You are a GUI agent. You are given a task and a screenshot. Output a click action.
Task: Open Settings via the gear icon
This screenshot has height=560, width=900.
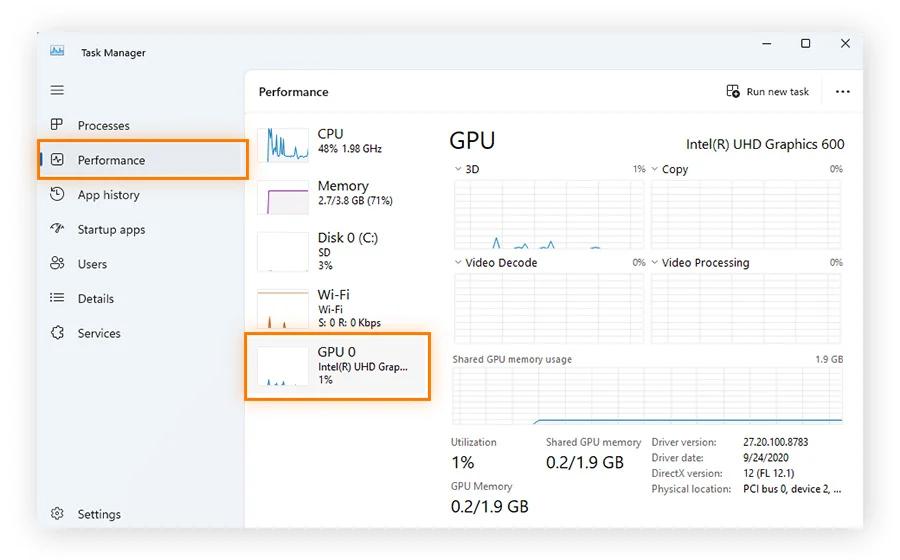coord(57,514)
